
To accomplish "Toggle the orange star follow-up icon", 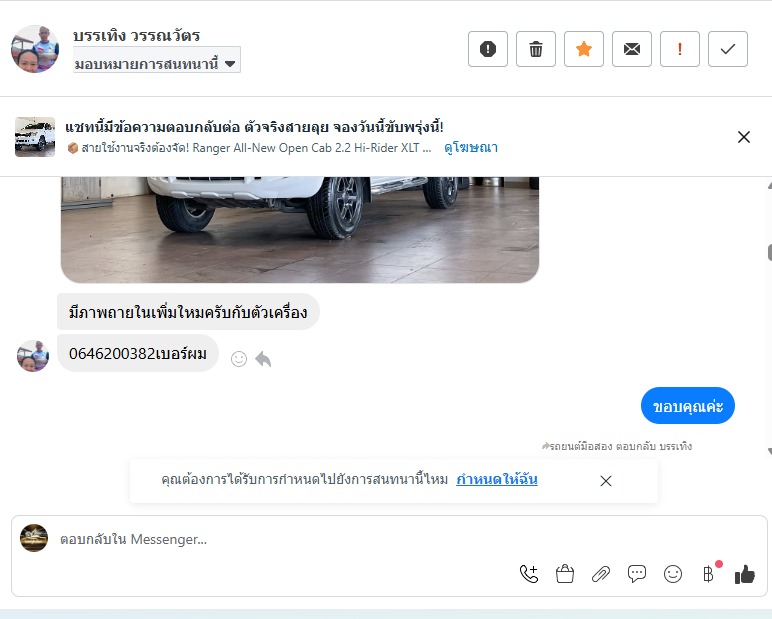I will pyautogui.click(x=583, y=49).
